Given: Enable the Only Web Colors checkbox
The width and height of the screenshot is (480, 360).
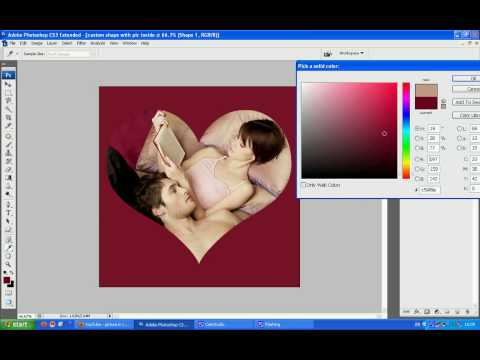Looking at the screenshot, I should pos(303,185).
